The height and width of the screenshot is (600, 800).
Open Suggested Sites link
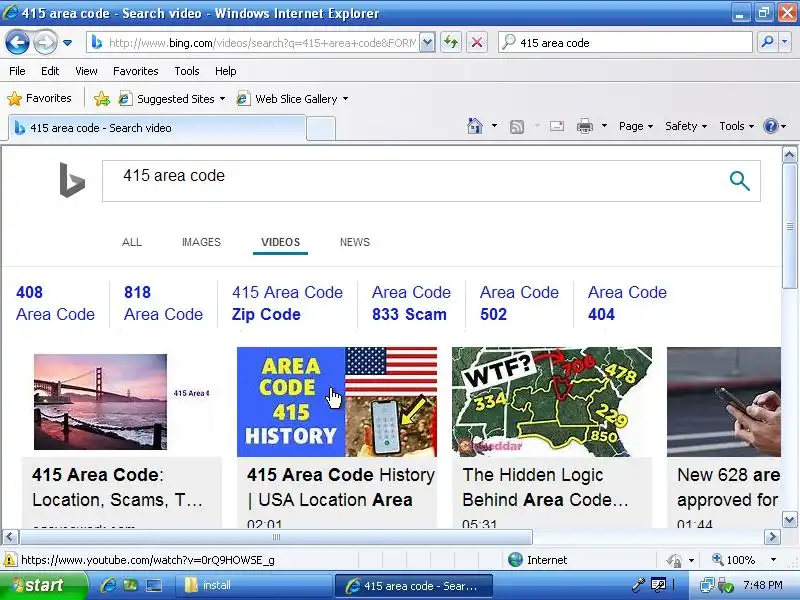click(x=171, y=98)
